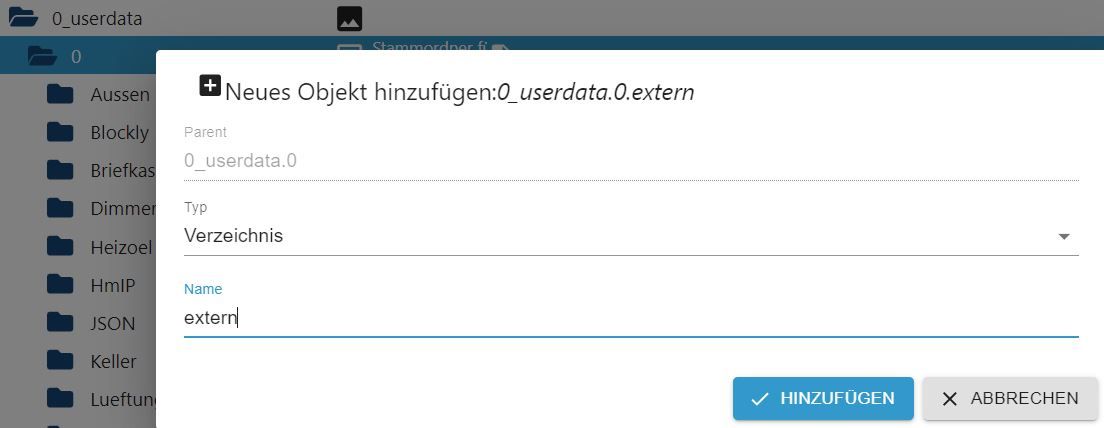1104x428 pixels.
Task: Cancel the dialog with Abbrechen
Action: click(x=1011, y=399)
